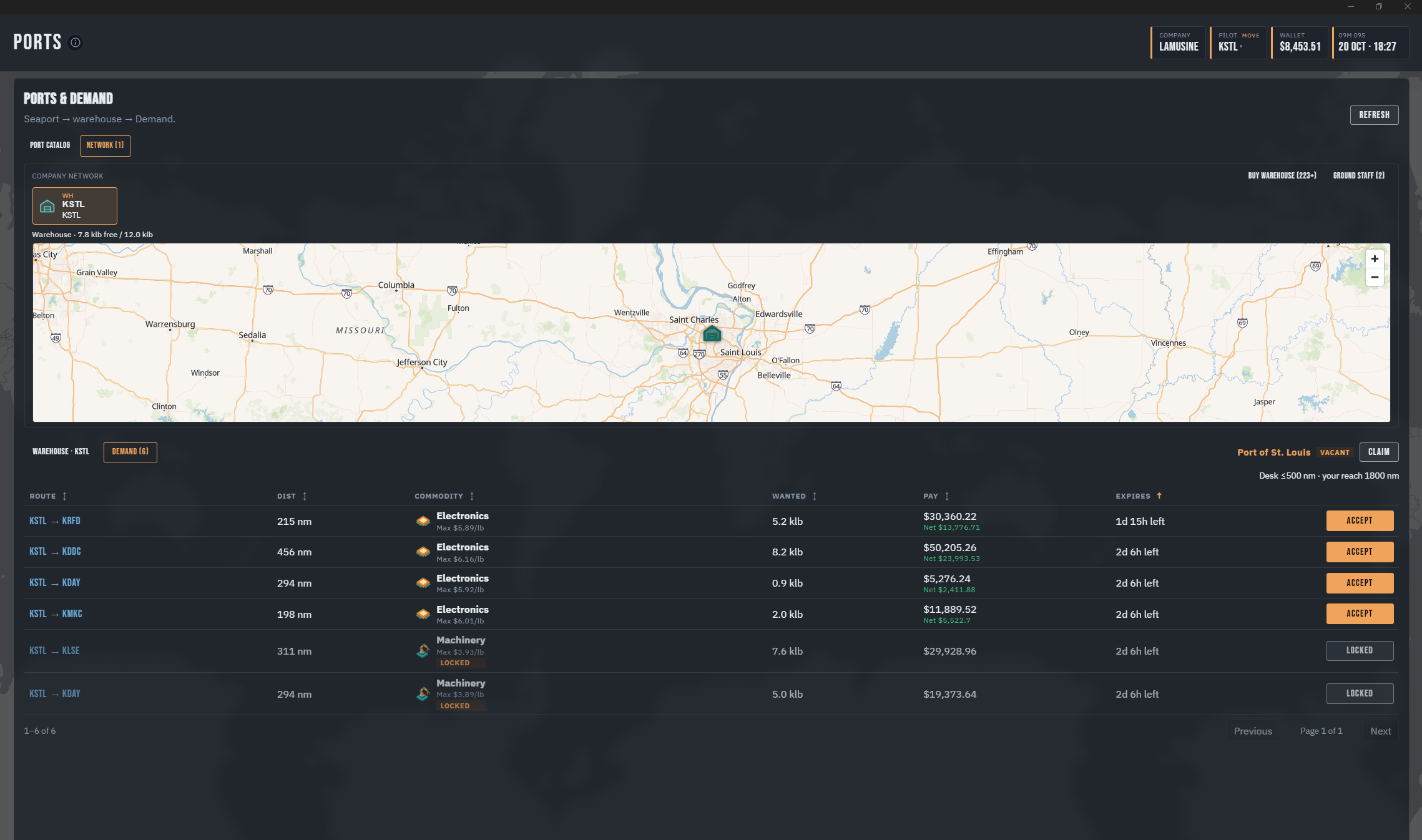Accept the 0.9 klb KDAY electronics order
Viewport: 1422px width, 840px height.
tap(1359, 583)
